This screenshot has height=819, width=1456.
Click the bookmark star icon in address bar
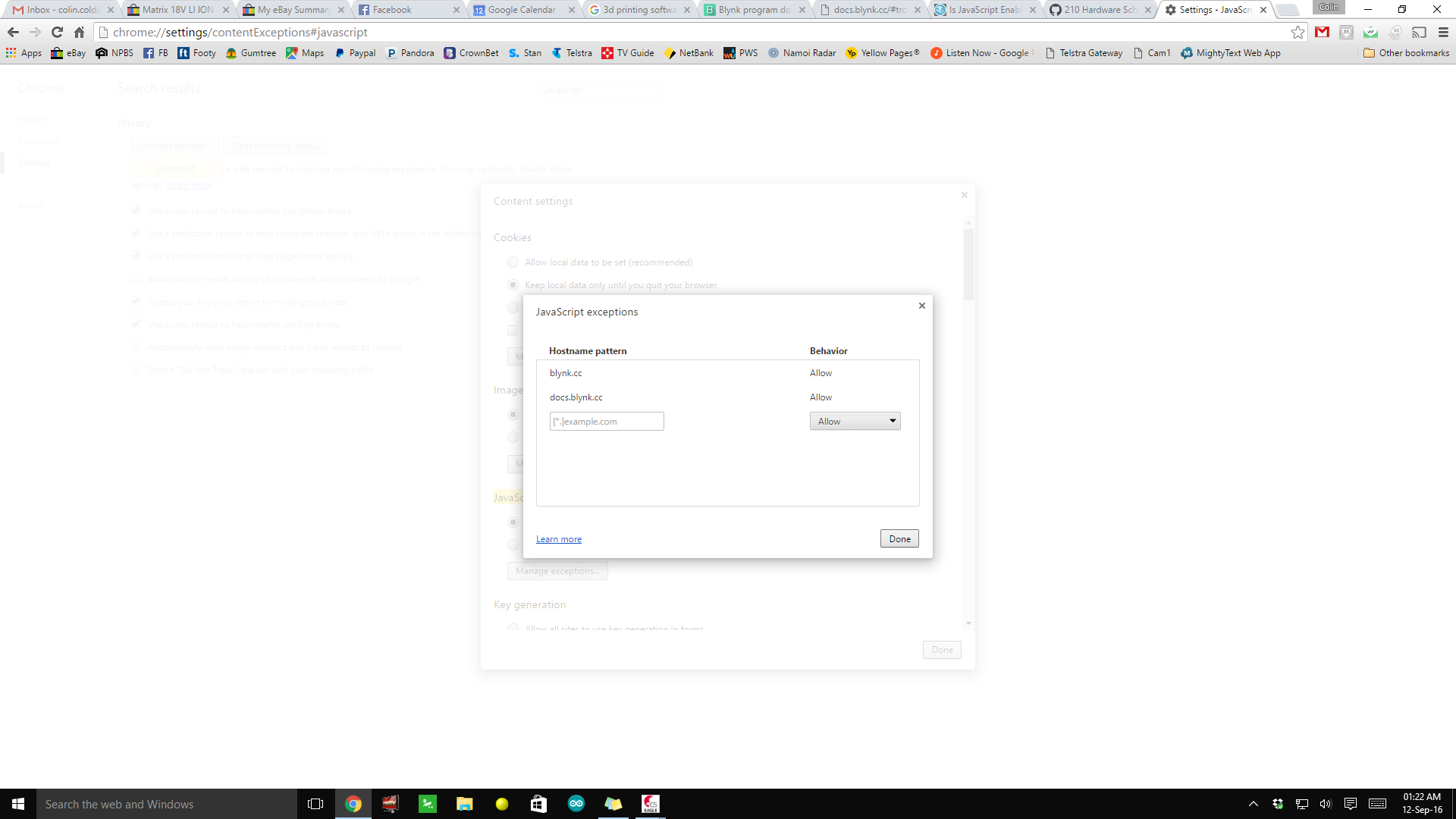pos(1298,33)
